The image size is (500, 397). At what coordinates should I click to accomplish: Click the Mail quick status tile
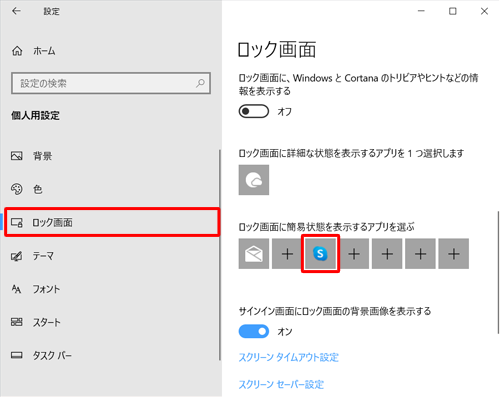tap(254, 254)
